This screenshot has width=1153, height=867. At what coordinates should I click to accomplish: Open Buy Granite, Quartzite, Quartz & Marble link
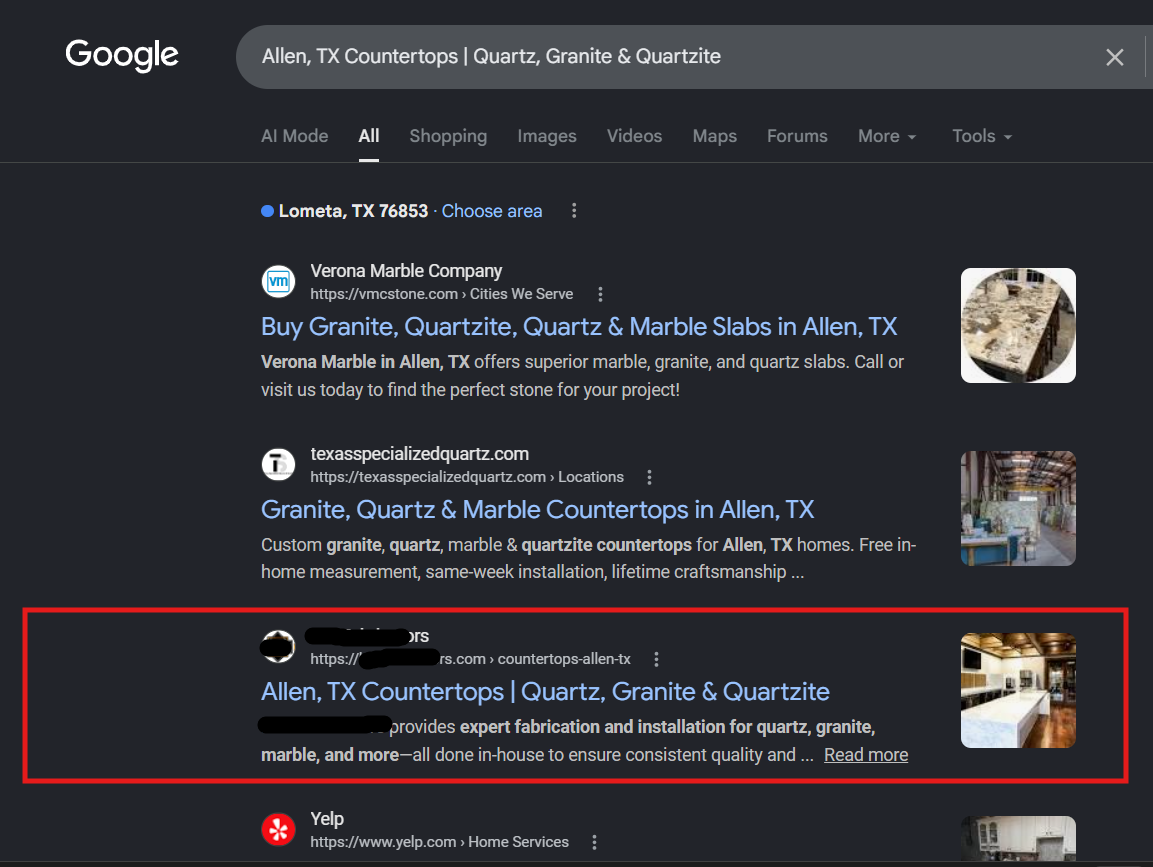579,327
